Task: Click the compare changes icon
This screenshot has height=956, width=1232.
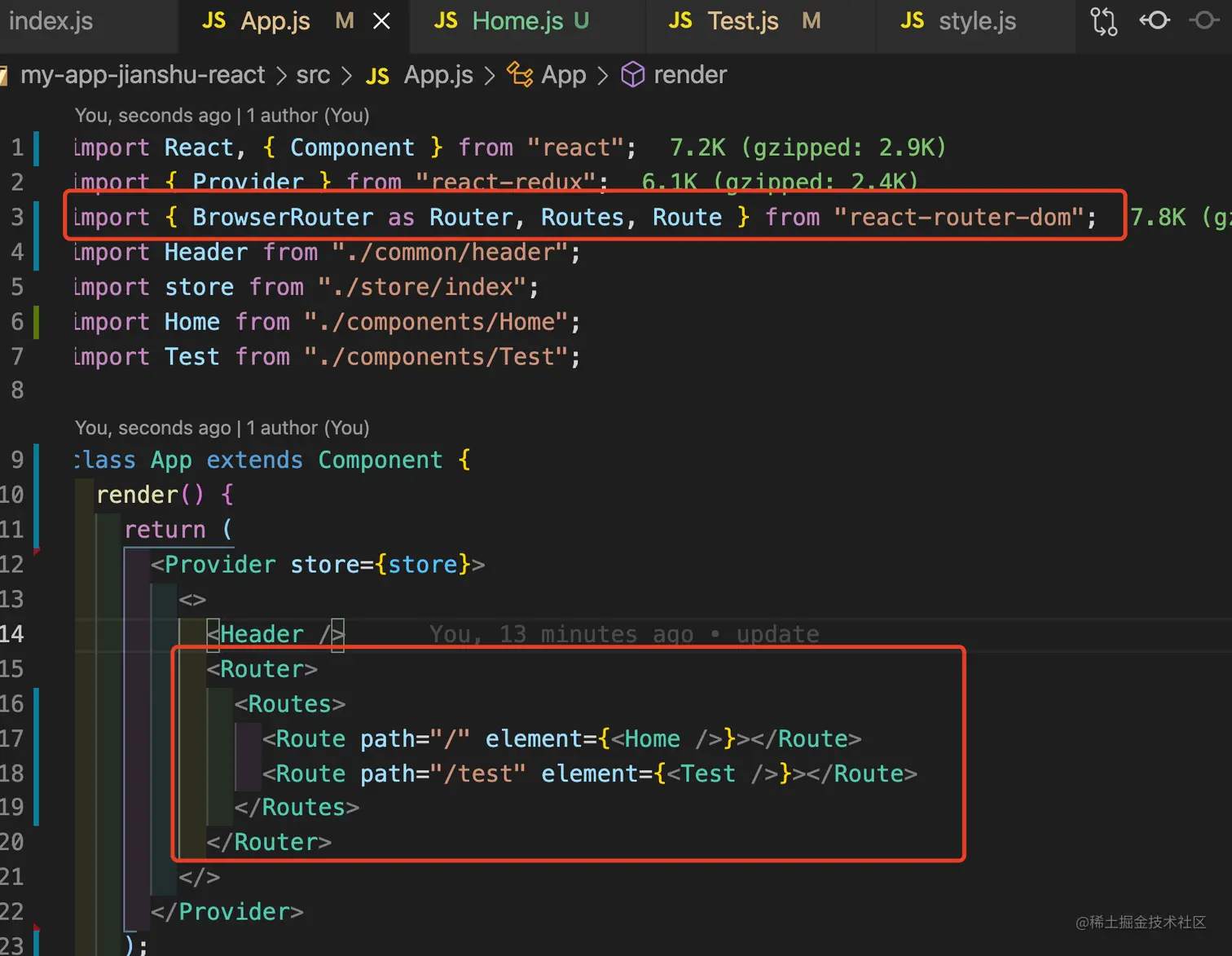Action: click(x=1103, y=21)
